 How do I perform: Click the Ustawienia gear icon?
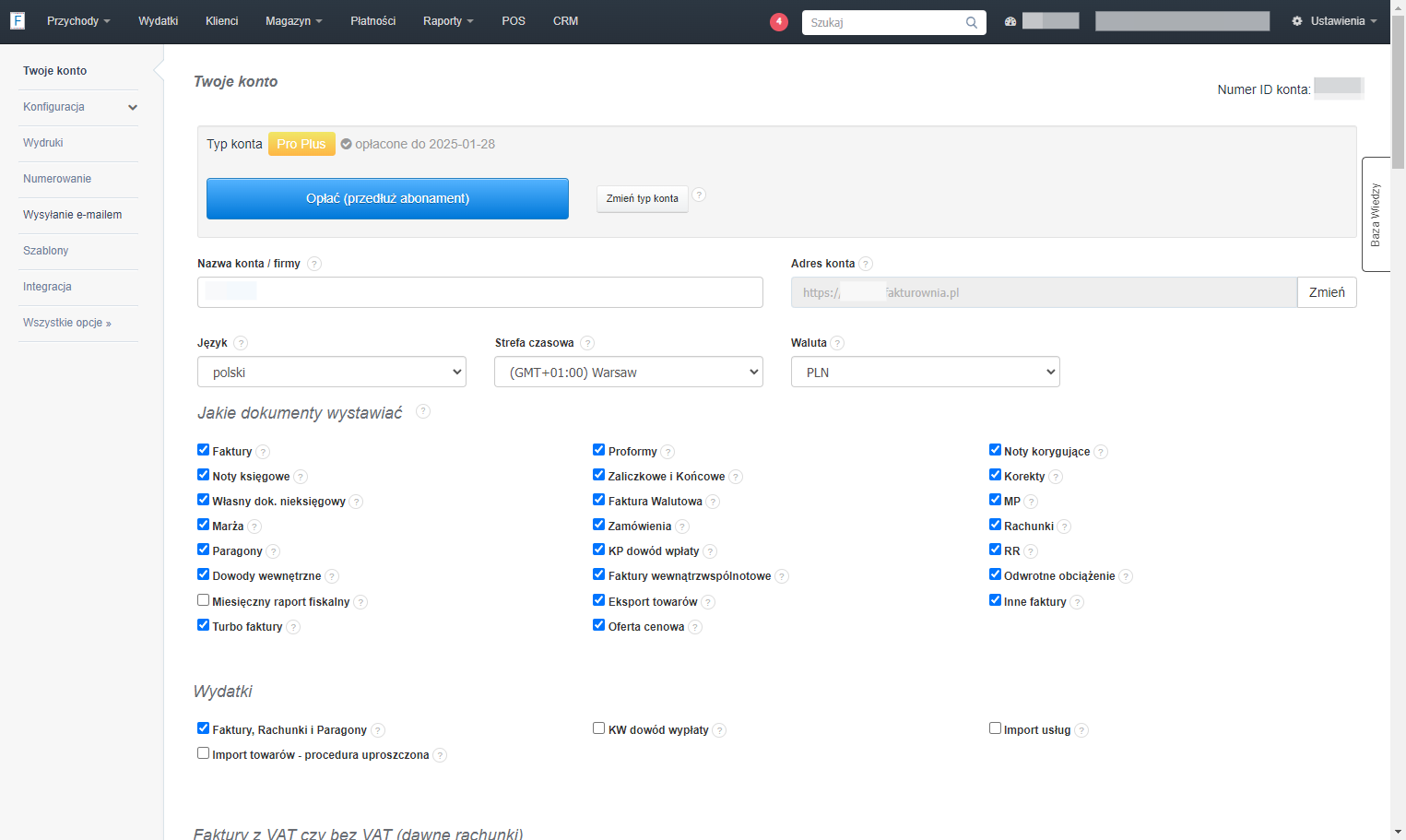pos(1297,21)
